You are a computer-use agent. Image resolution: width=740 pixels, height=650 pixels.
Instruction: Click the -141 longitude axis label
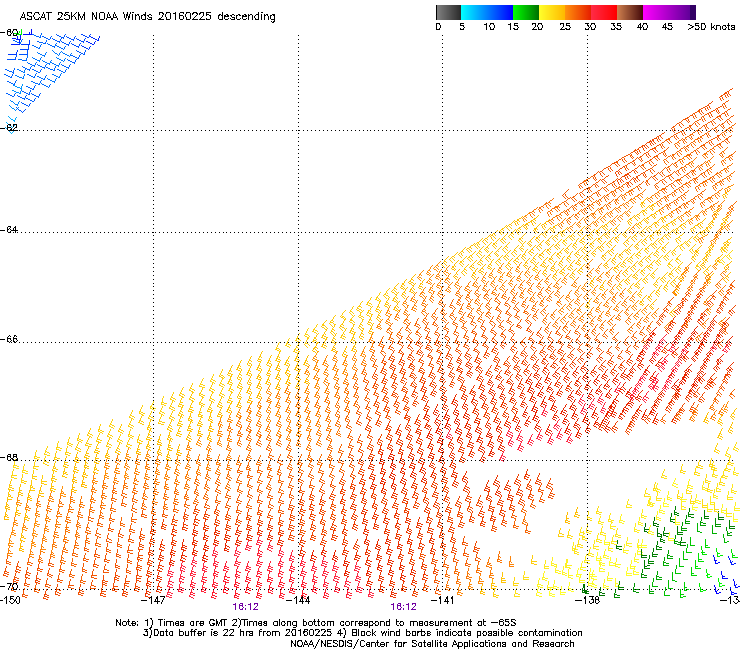pyautogui.click(x=442, y=600)
